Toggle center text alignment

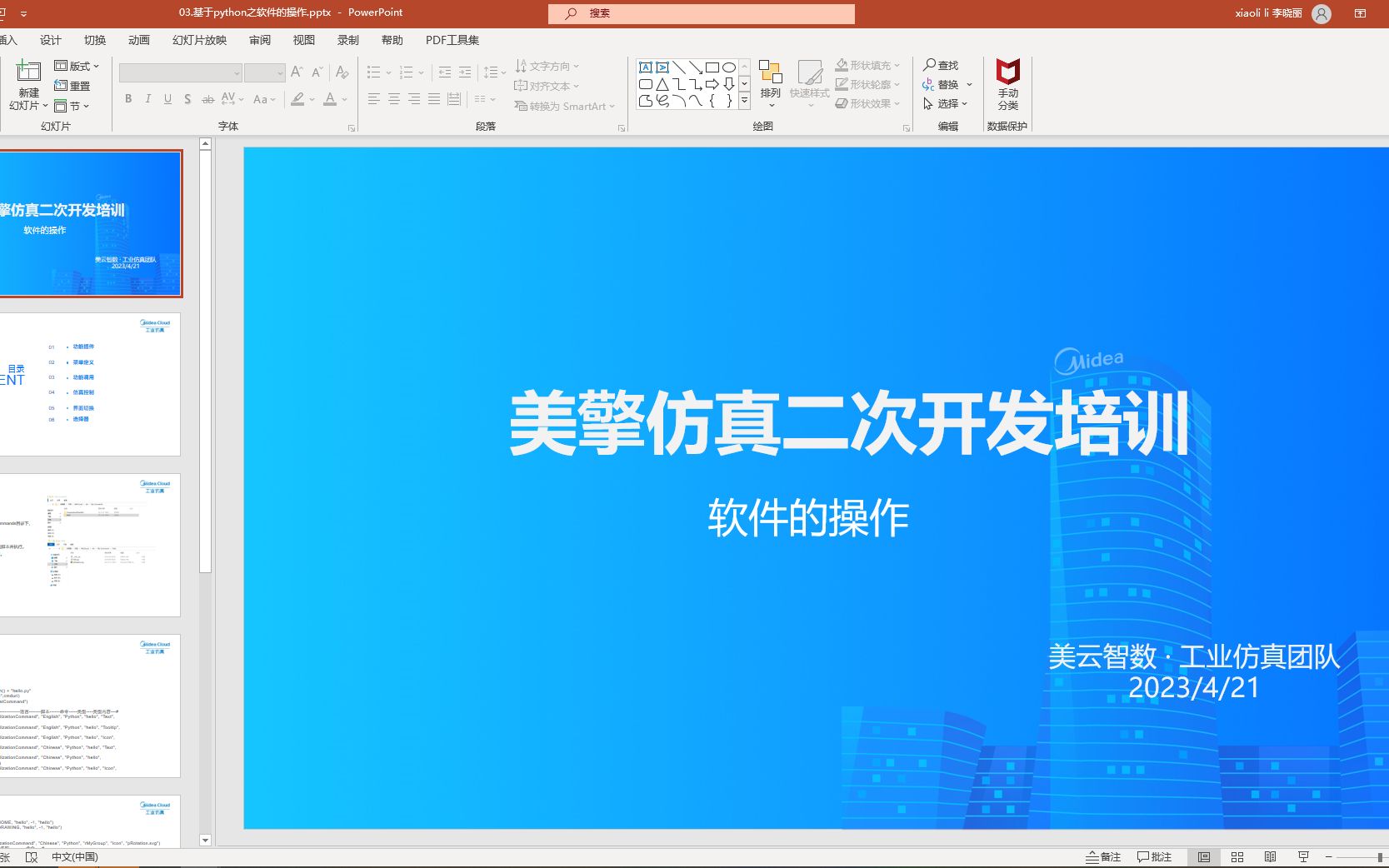(393, 99)
